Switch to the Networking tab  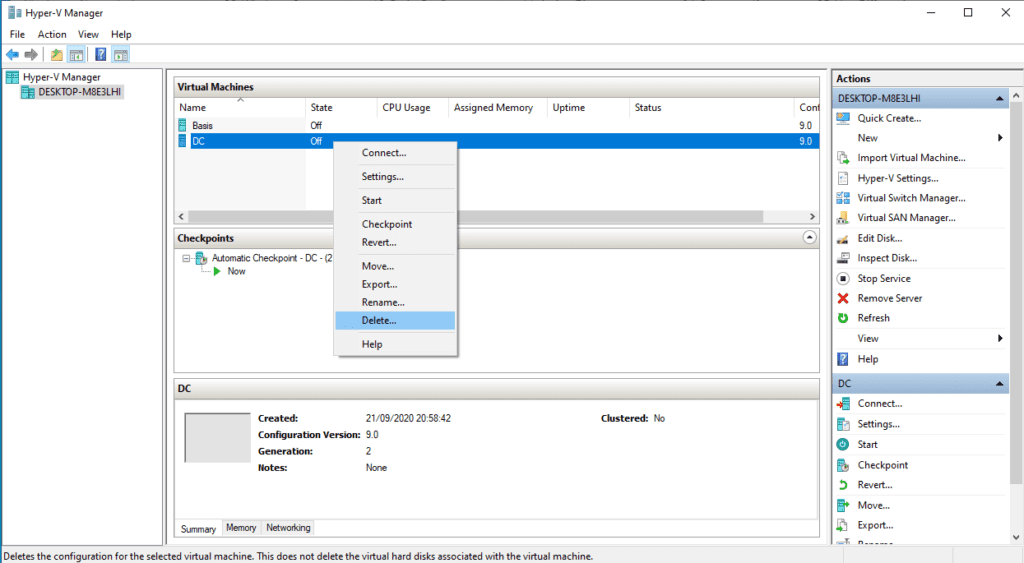pyautogui.click(x=288, y=528)
